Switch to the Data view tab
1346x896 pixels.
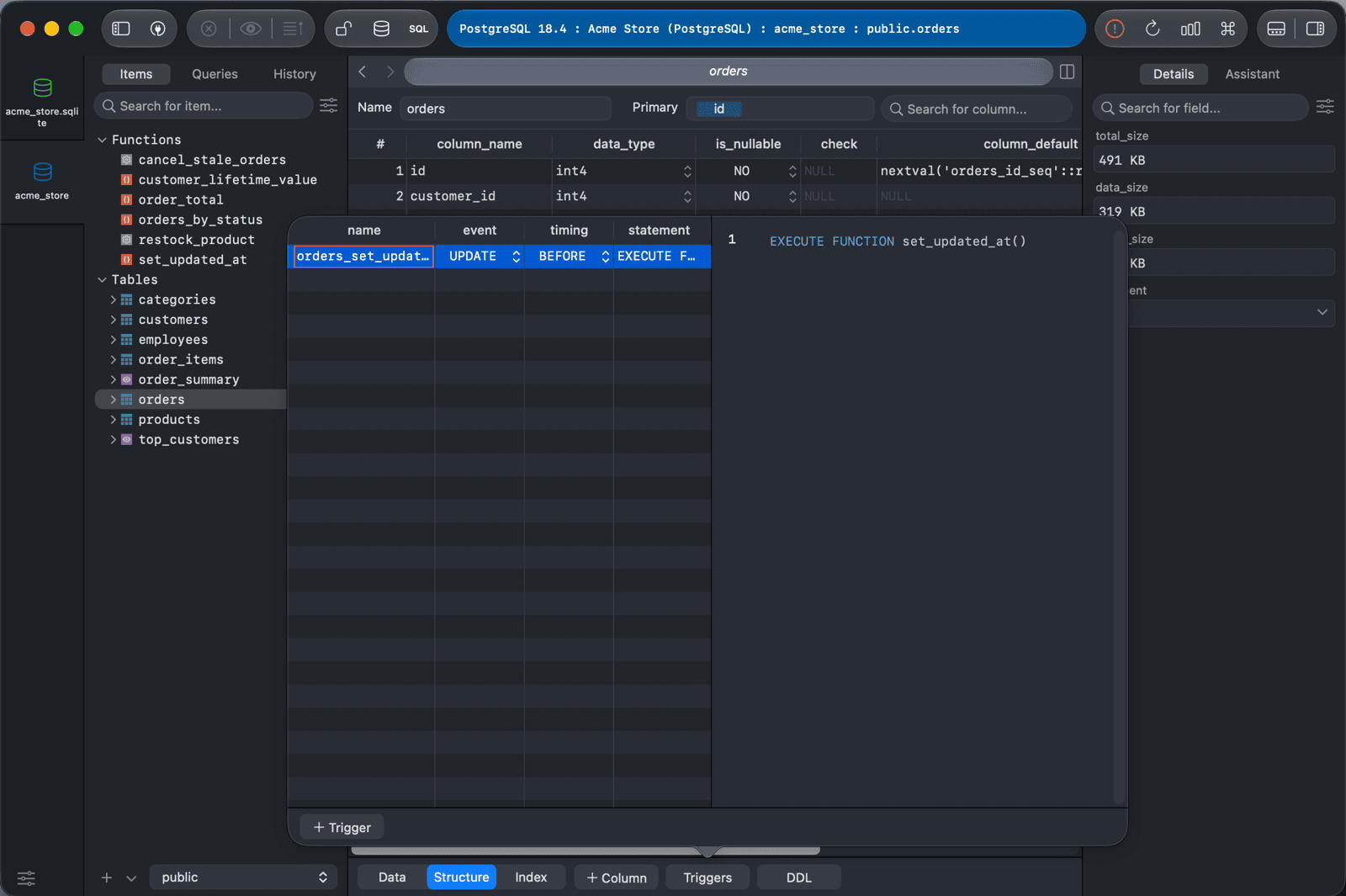392,877
